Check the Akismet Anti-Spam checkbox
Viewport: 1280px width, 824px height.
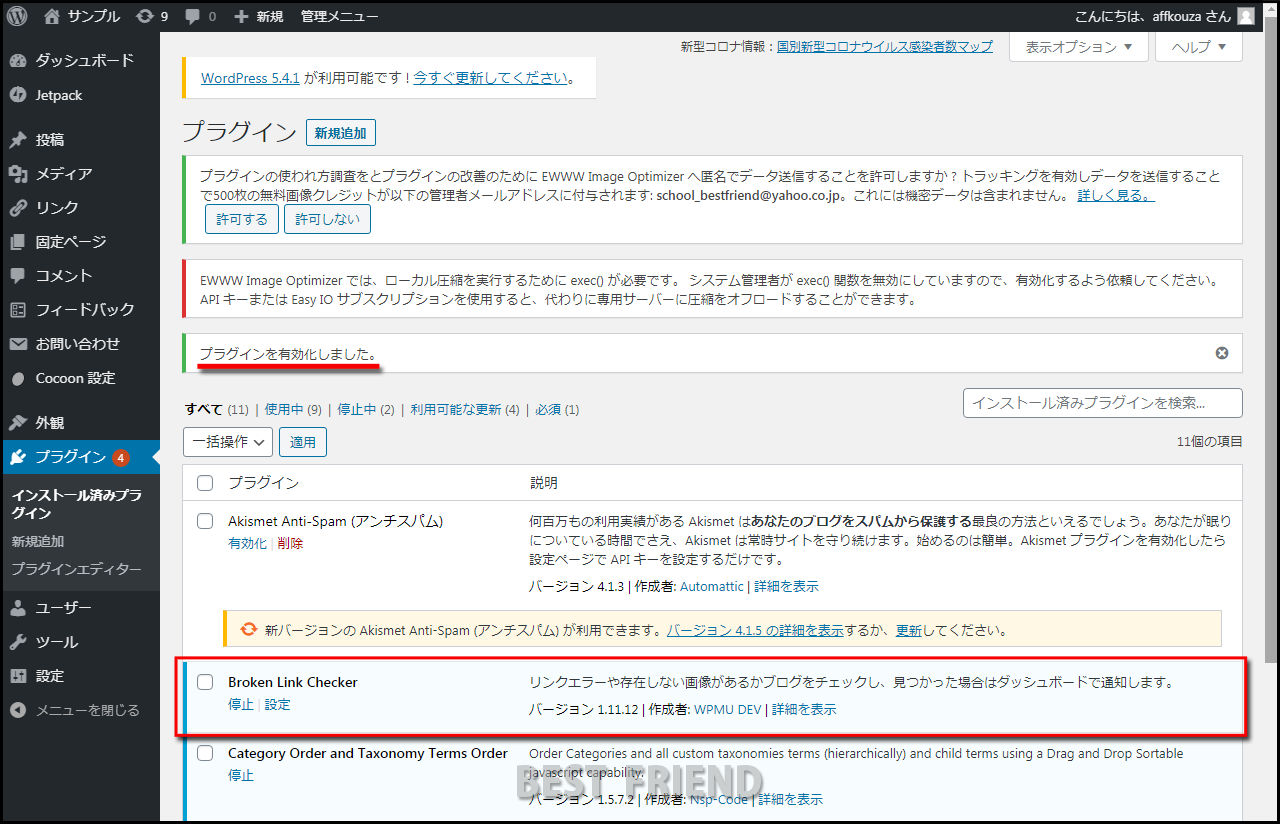tap(205, 521)
